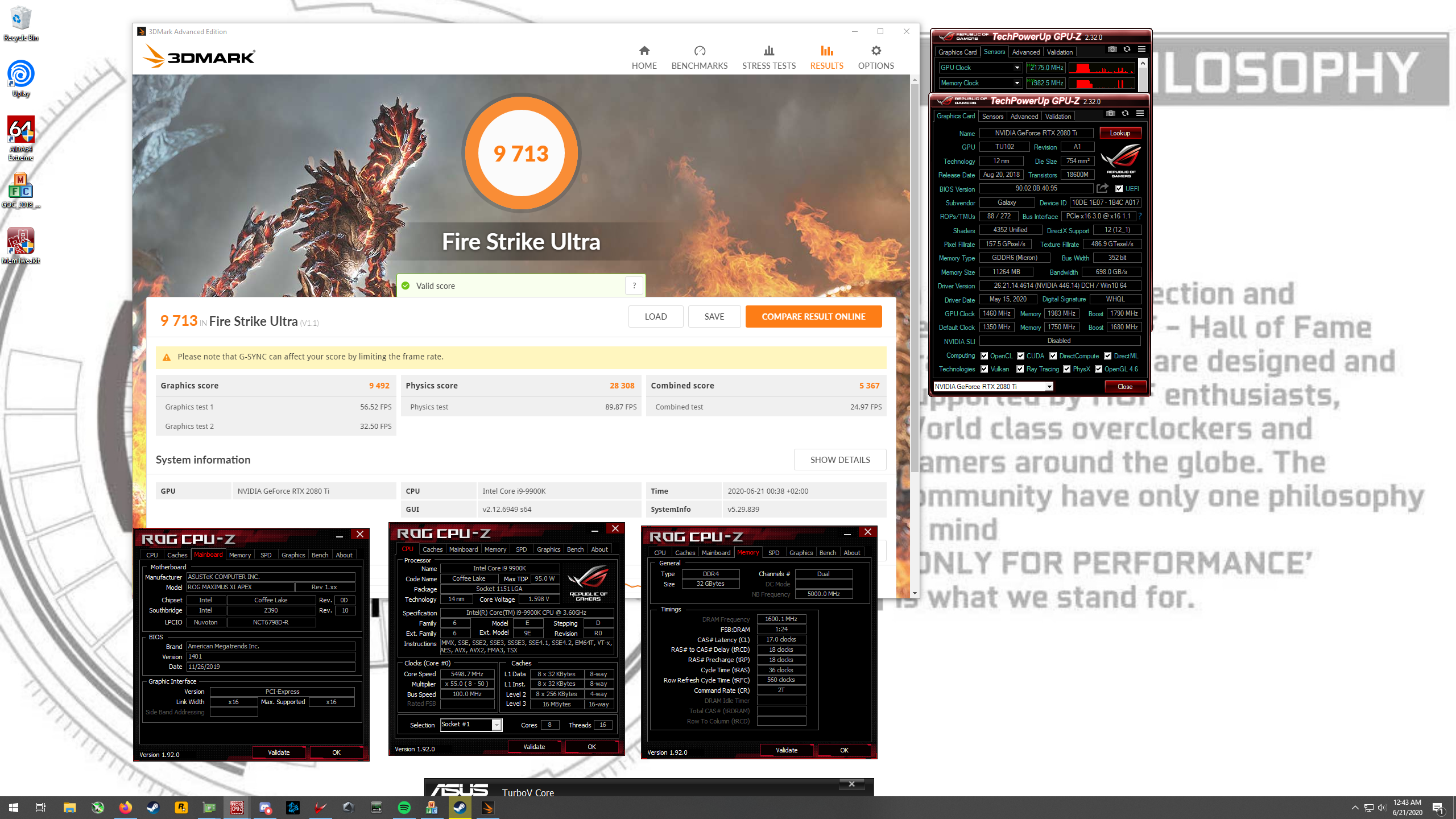This screenshot has height=819, width=1456.
Task: Open Spotify from the taskbar
Action: coord(404,807)
